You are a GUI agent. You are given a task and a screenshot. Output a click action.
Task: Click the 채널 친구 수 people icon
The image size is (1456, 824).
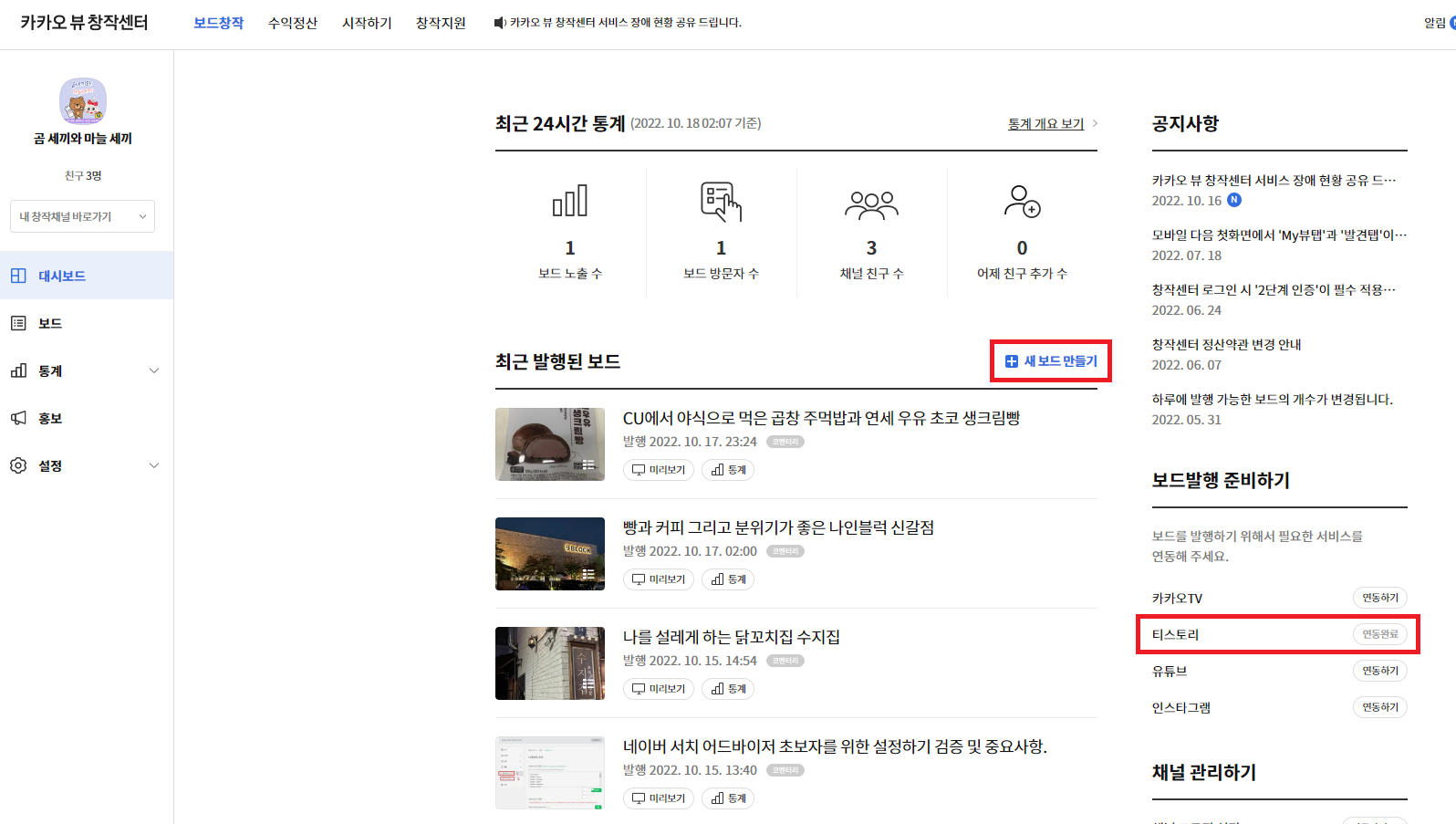pos(871,205)
